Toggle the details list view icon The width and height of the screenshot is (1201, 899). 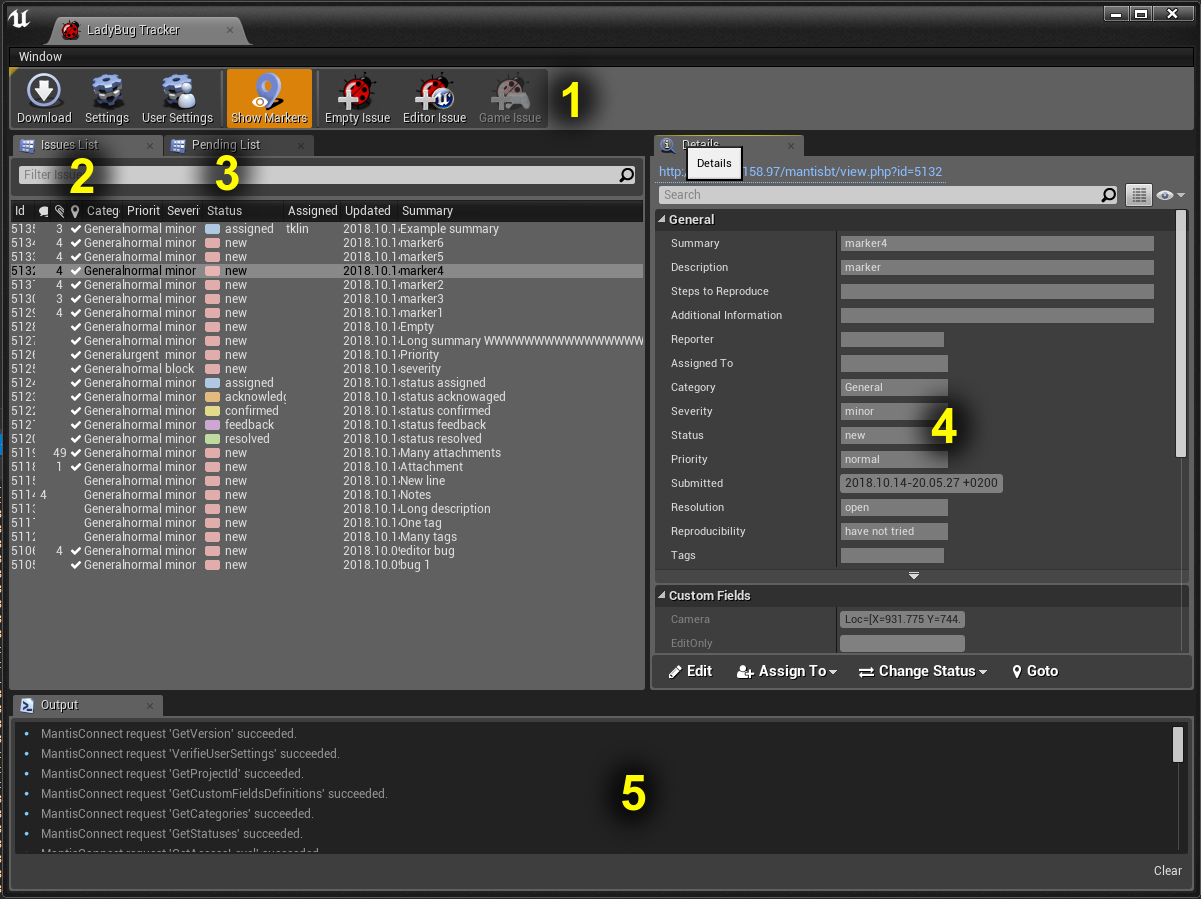[x=1138, y=195]
